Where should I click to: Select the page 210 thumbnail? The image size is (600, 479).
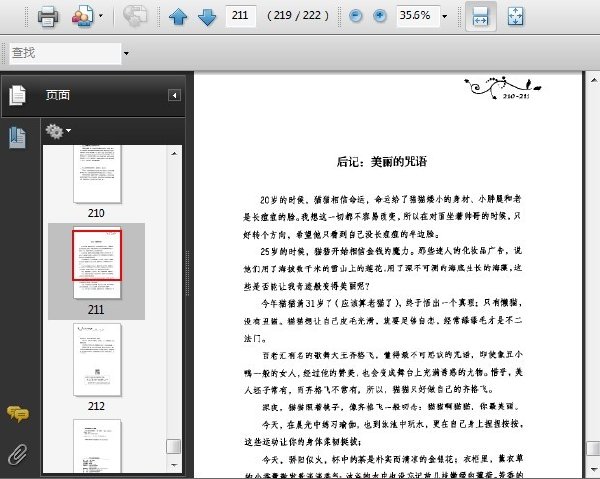coord(97,174)
